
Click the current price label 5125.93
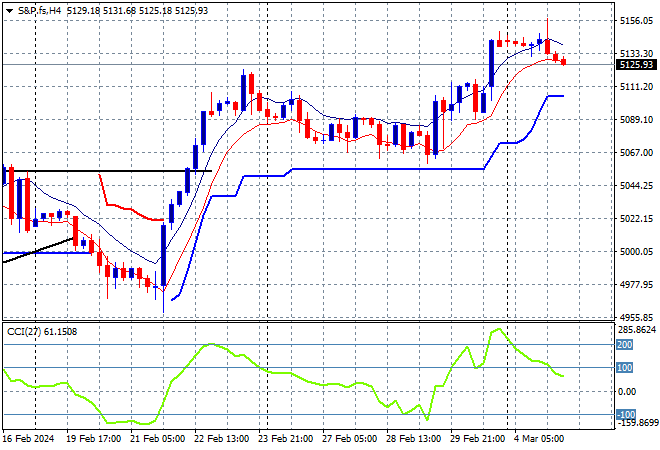tap(636, 65)
